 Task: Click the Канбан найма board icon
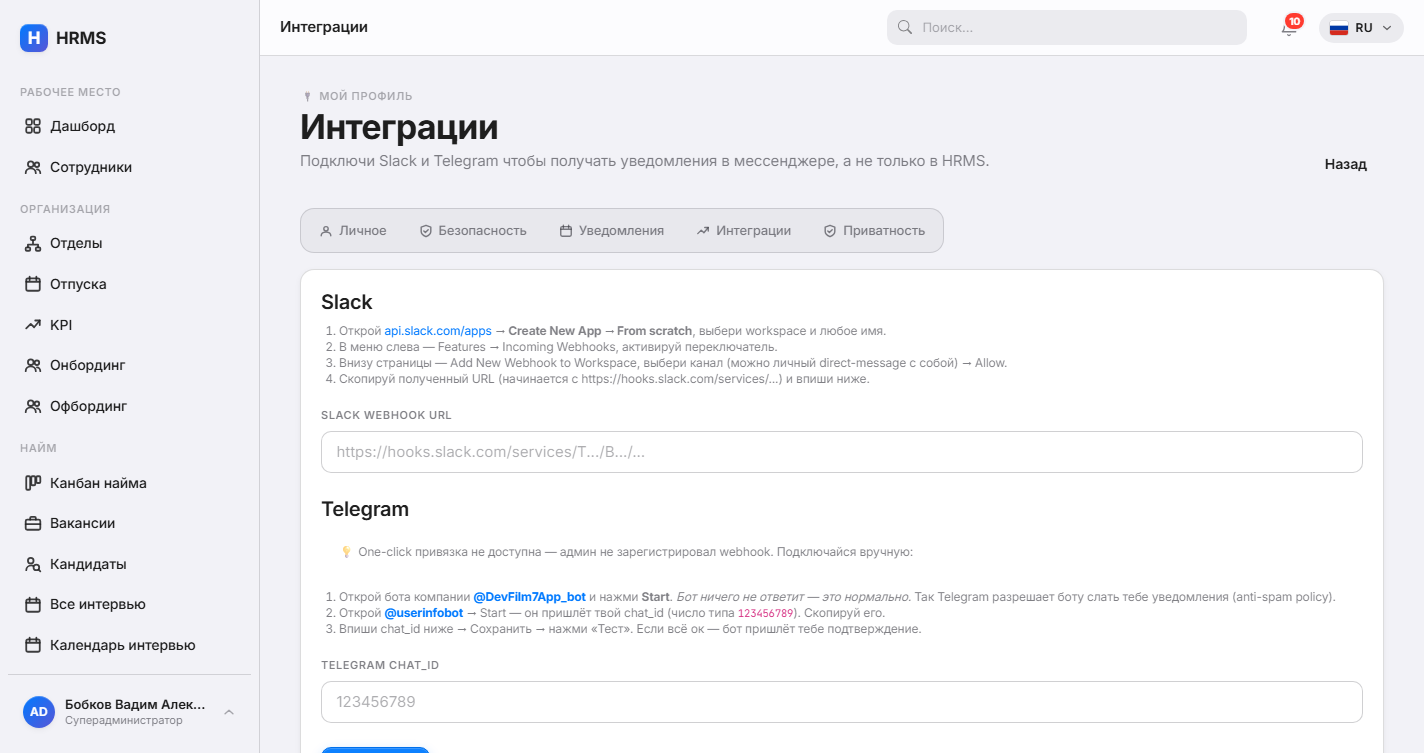point(33,483)
